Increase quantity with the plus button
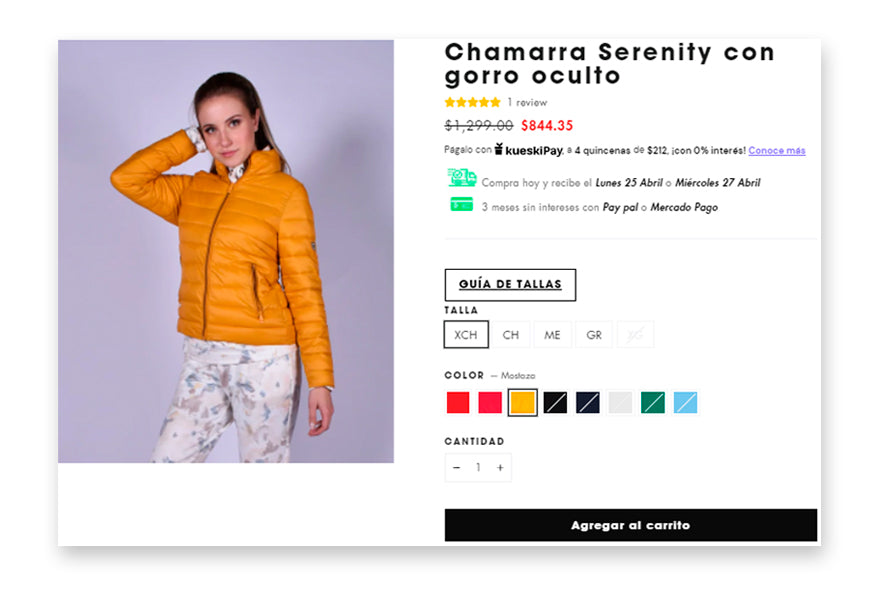The width and height of the screenshot is (885, 589). pyautogui.click(x=500, y=468)
